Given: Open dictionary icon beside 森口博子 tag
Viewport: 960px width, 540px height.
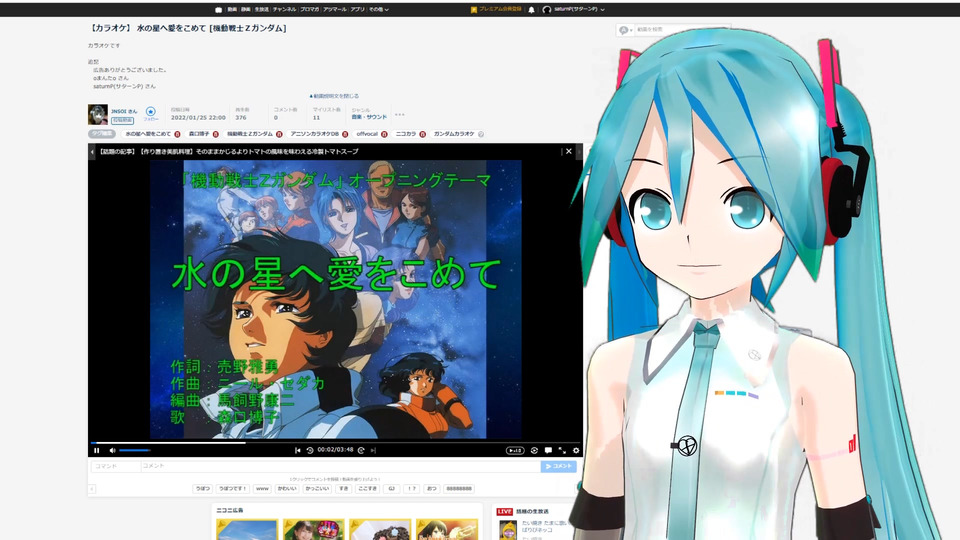Looking at the screenshot, I should click(x=216, y=134).
